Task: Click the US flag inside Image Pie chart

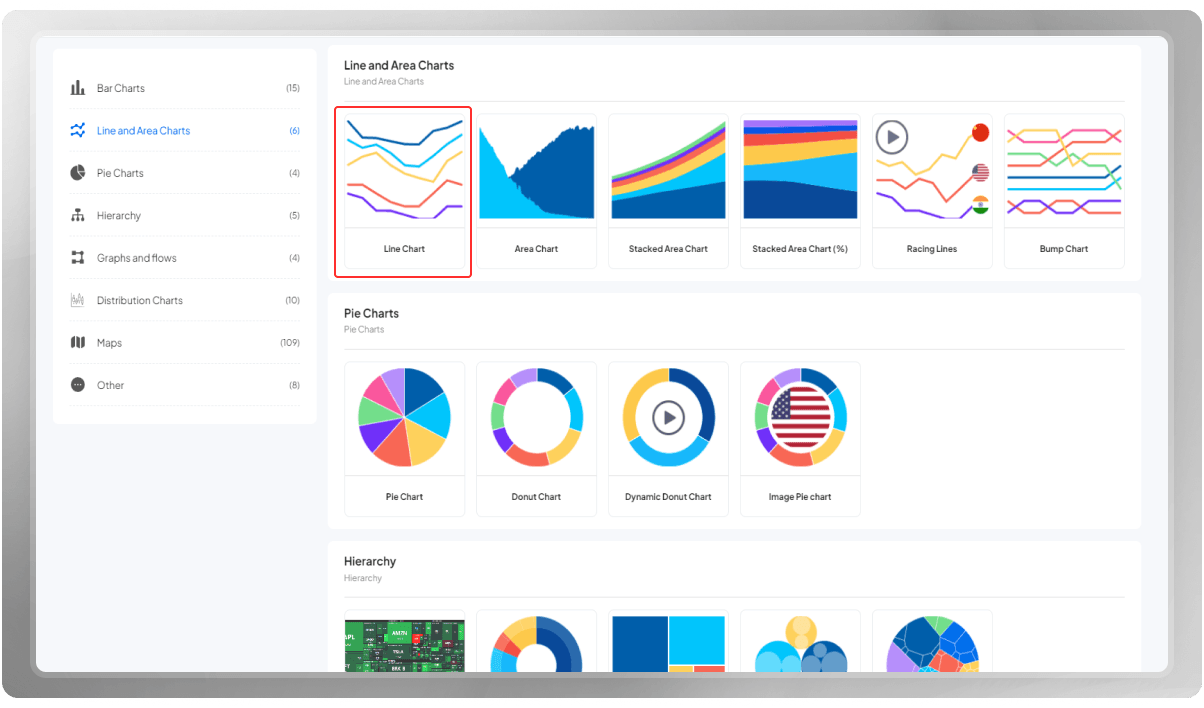Action: coord(801,417)
